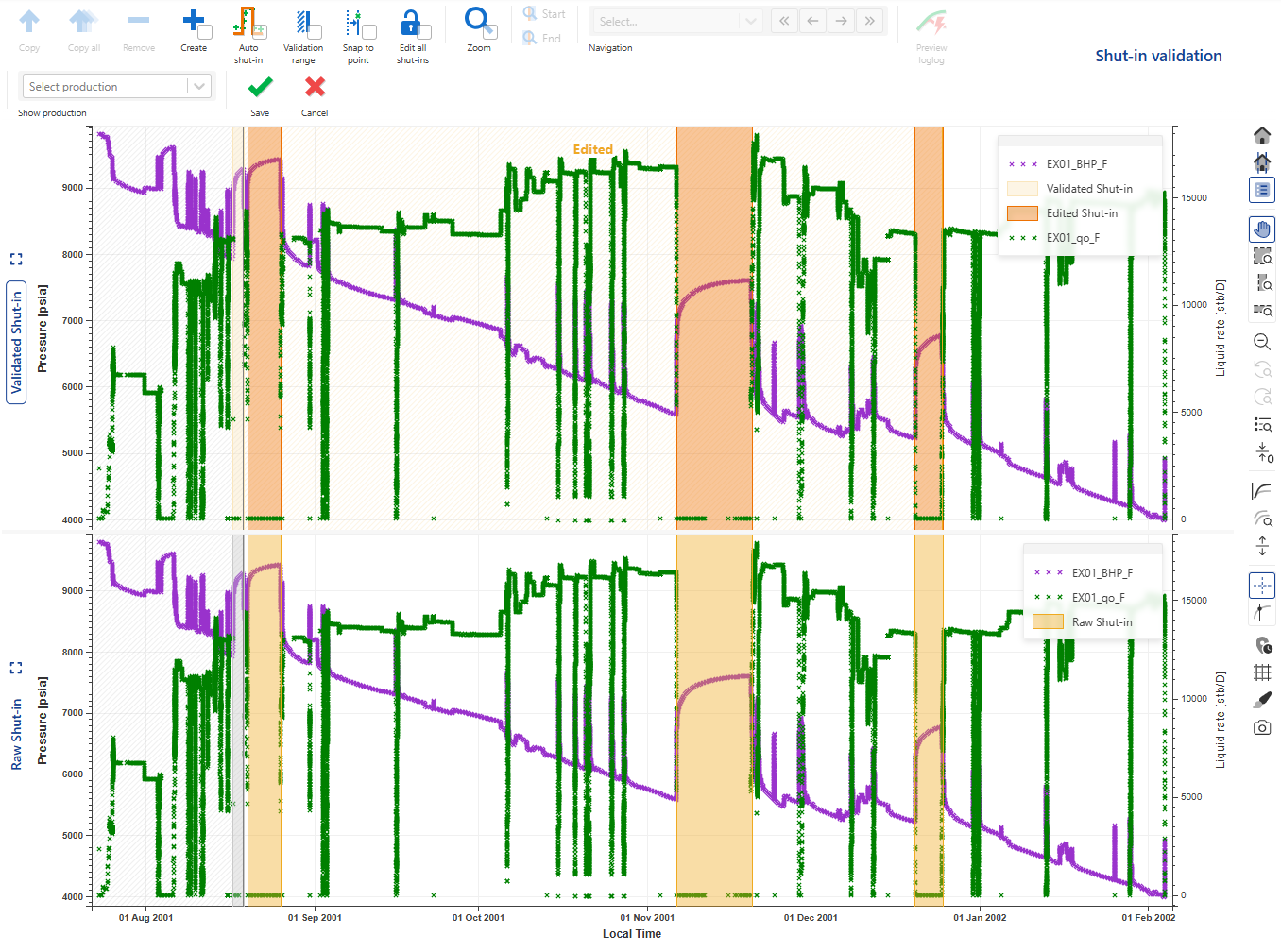This screenshot has height=952, width=1281.
Task: Click the camera snapshot icon in right sidebar
Action: (1262, 727)
